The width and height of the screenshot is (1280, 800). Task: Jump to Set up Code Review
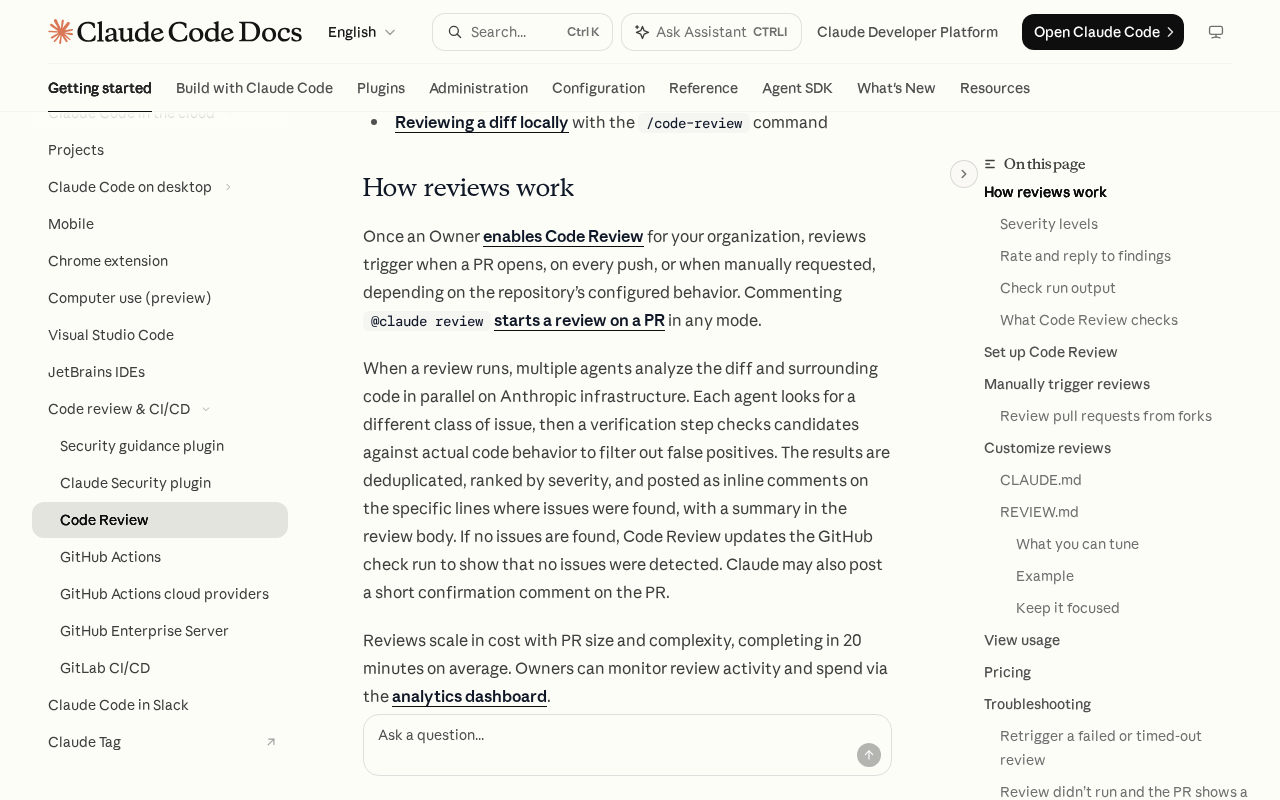pos(1051,352)
